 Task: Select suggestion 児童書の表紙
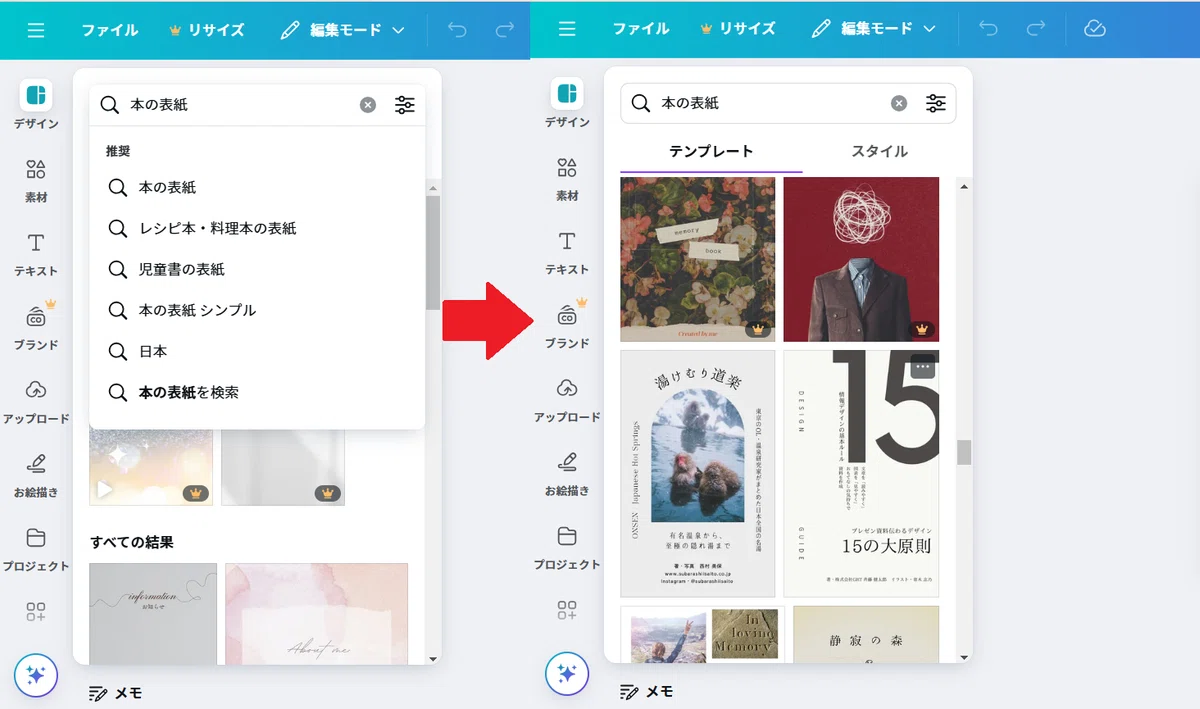[257, 269]
